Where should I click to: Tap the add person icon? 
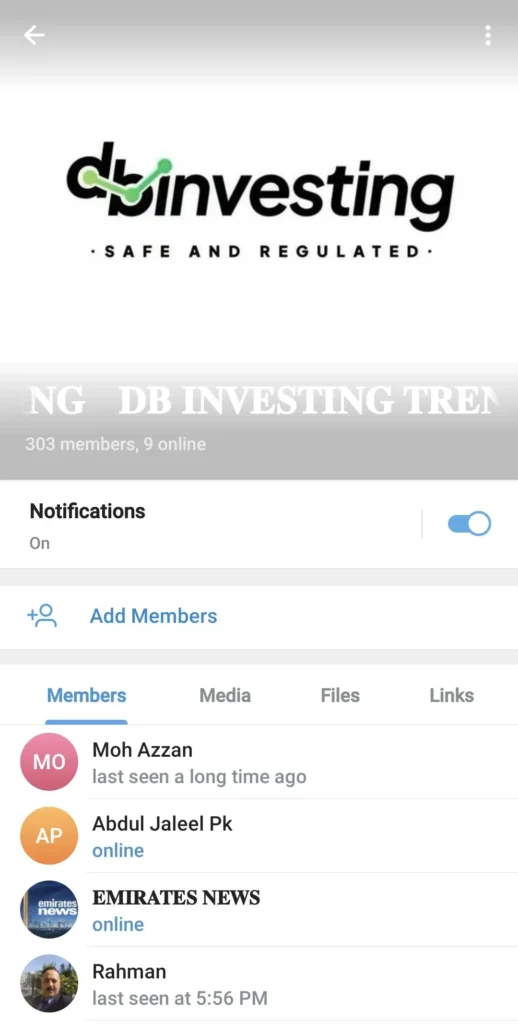click(x=42, y=616)
